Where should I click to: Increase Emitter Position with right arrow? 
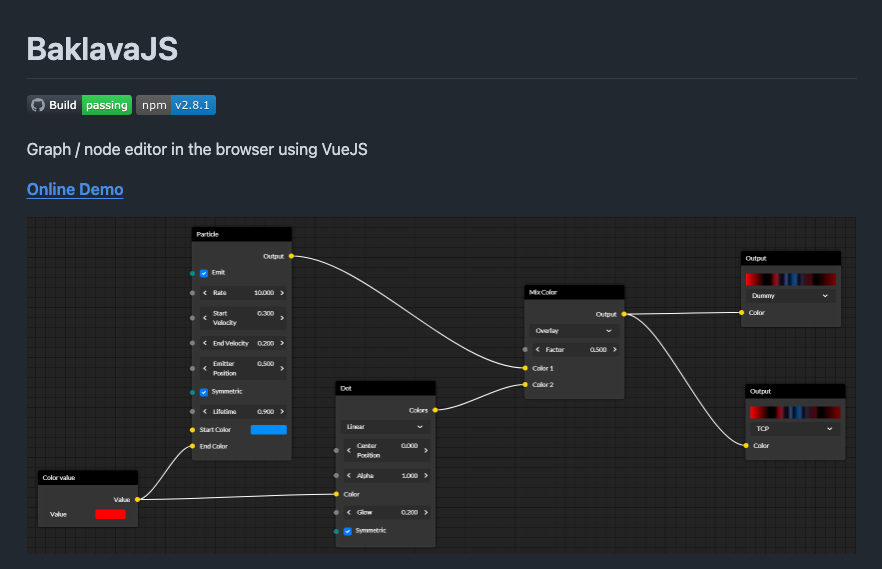pos(282,368)
